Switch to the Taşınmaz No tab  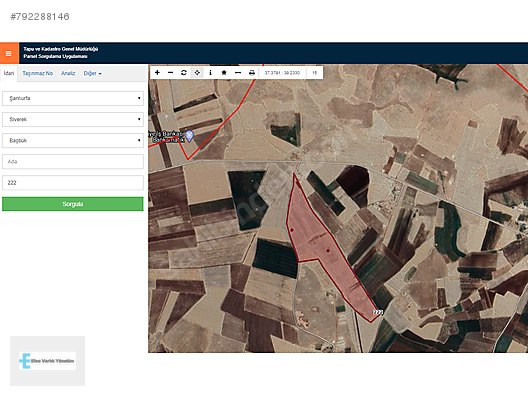tap(38, 73)
